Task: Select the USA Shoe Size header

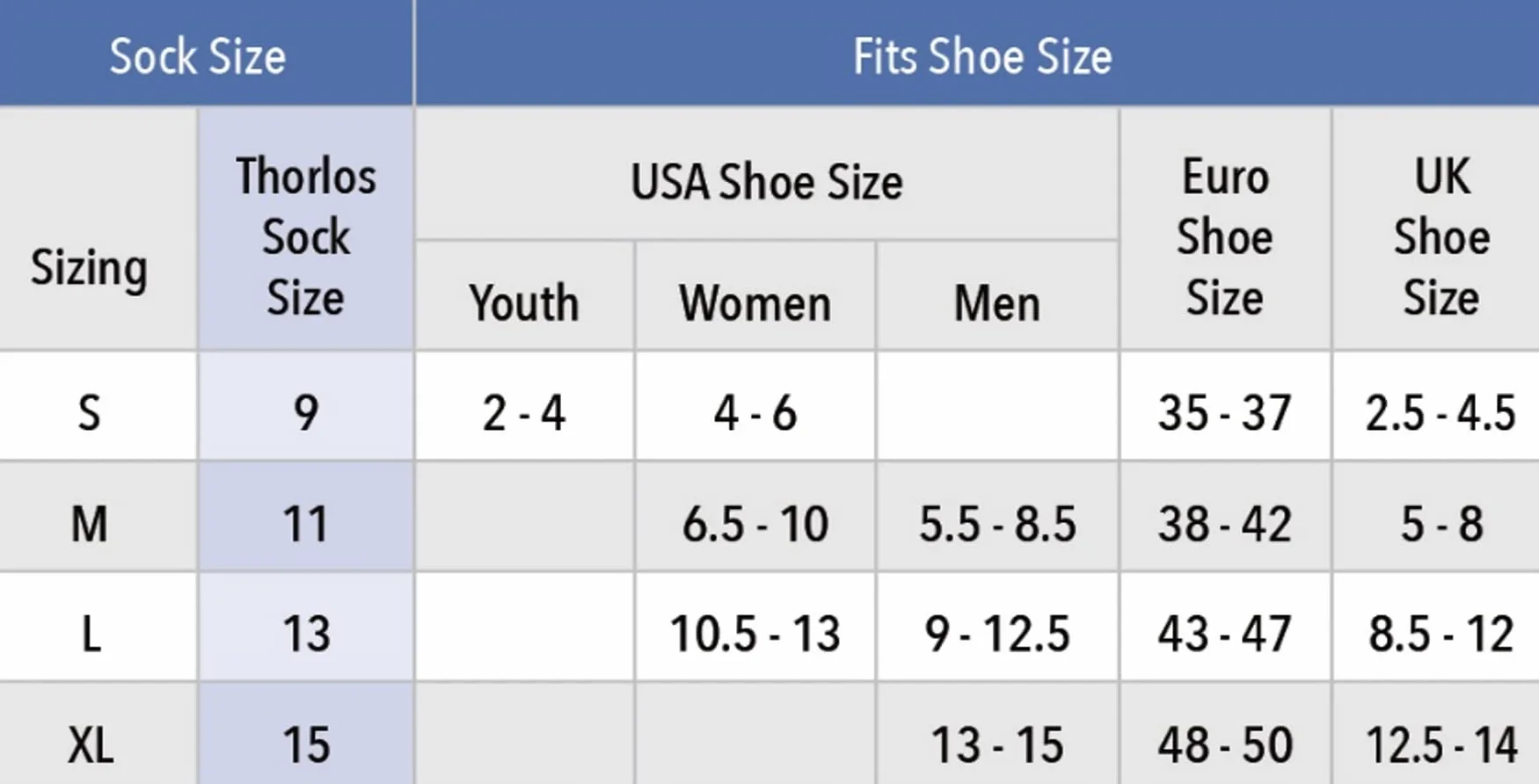Action: point(767,173)
